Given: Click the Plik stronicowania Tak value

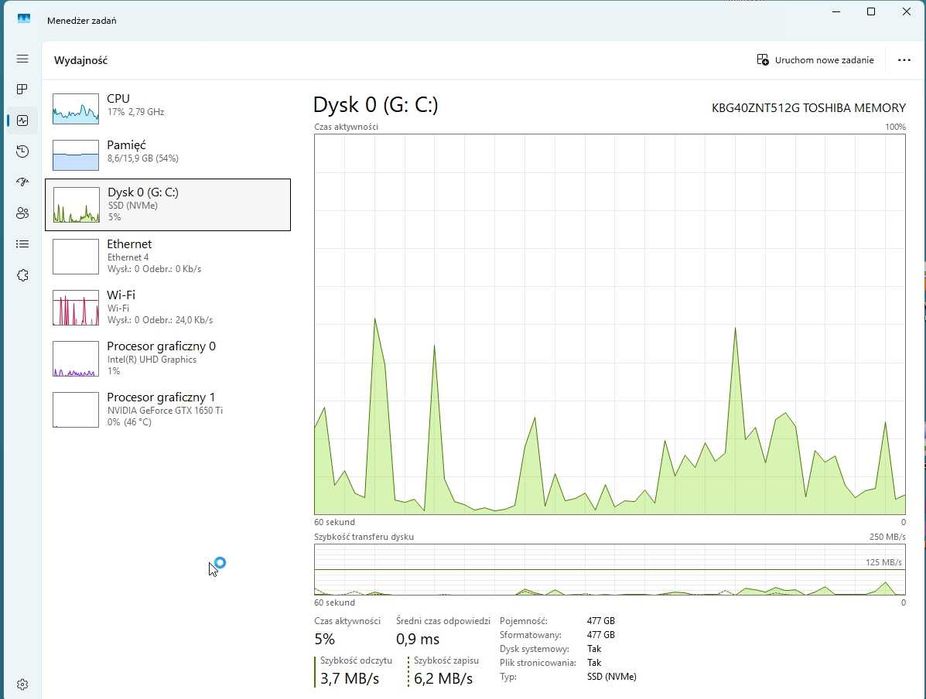Looking at the screenshot, I should pyautogui.click(x=594, y=662).
